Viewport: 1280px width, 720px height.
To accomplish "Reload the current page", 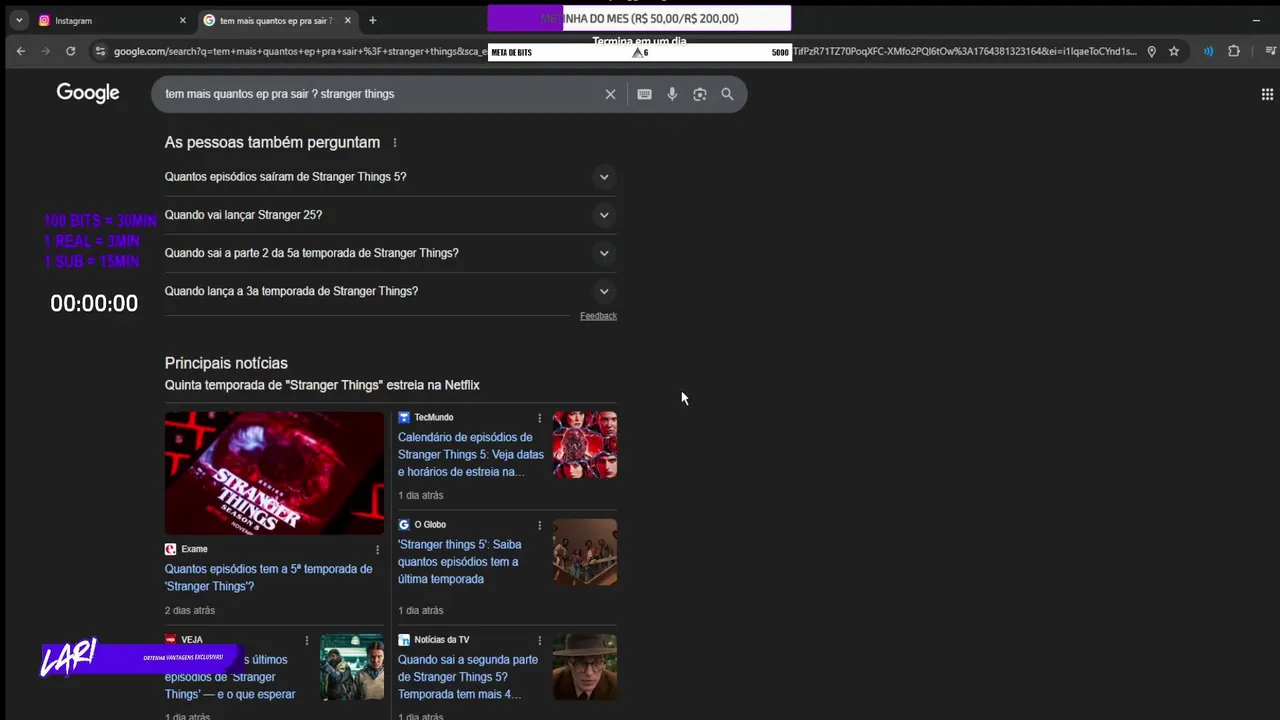I will (x=70, y=51).
